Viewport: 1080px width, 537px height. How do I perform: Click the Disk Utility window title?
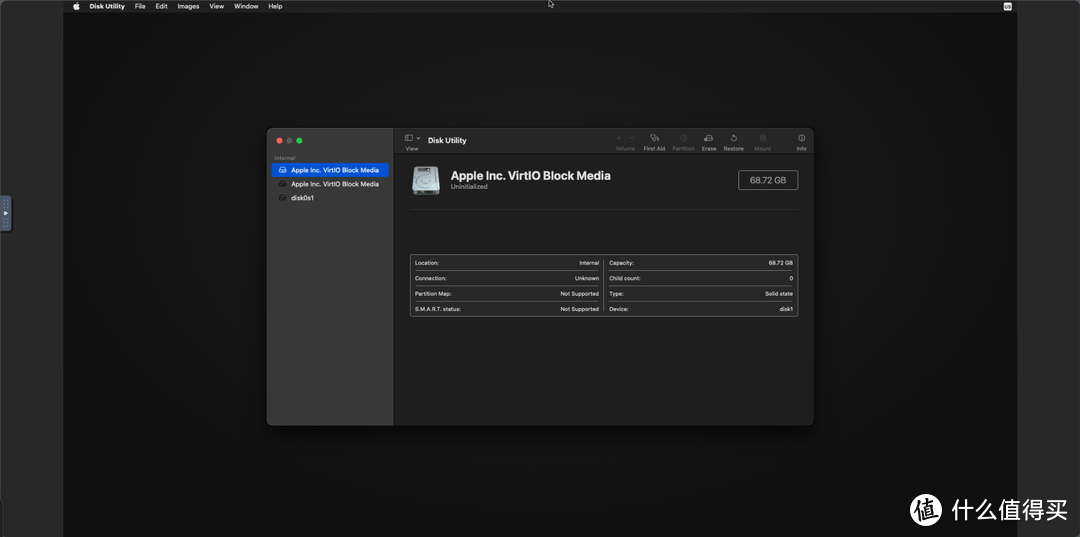click(447, 140)
